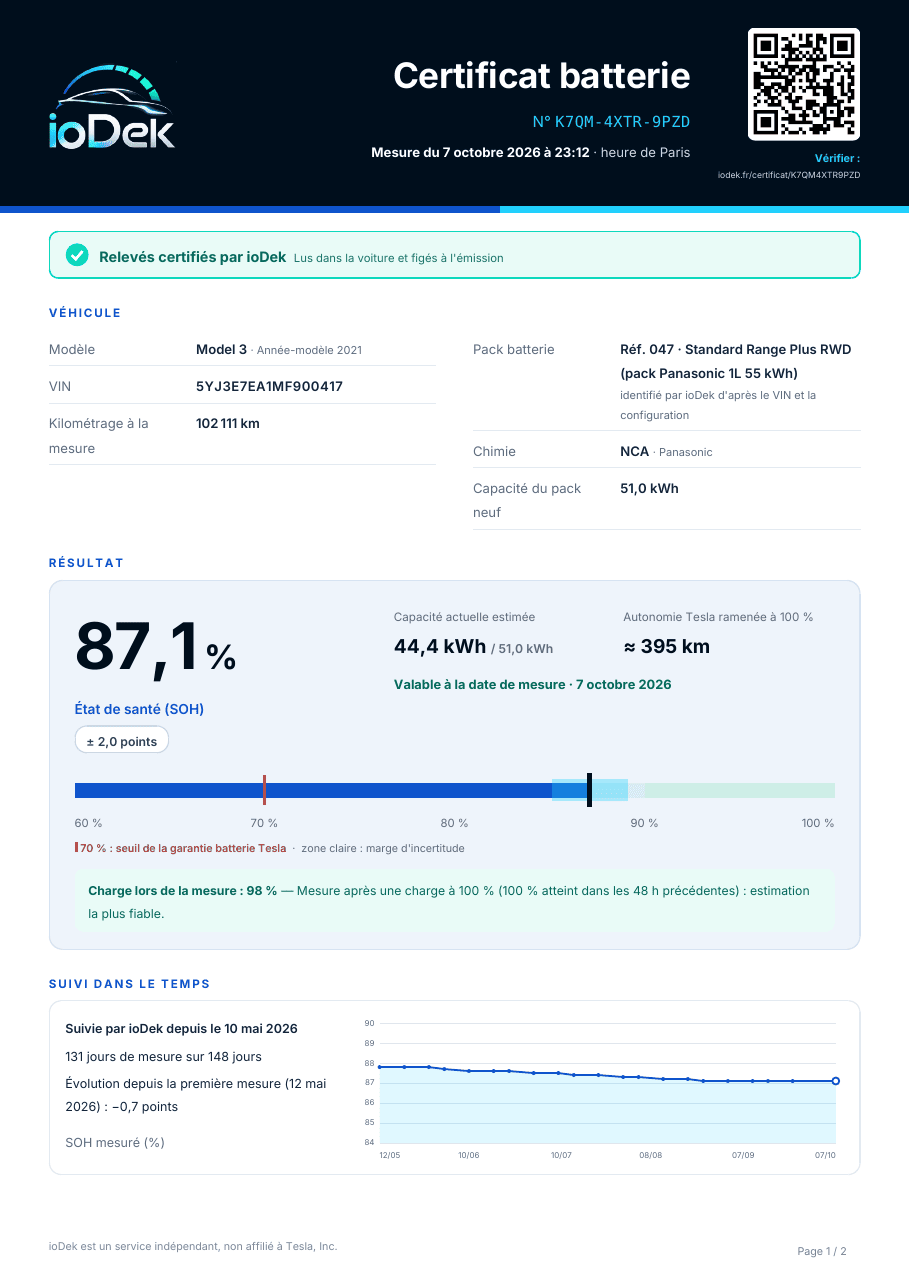Click the green certified checkmark icon

[x=77, y=256]
